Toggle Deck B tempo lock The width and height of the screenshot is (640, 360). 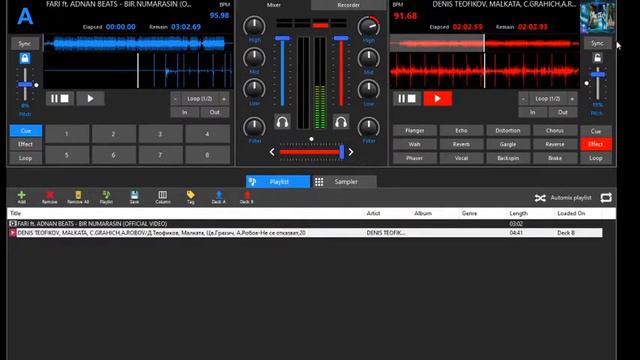(598, 58)
